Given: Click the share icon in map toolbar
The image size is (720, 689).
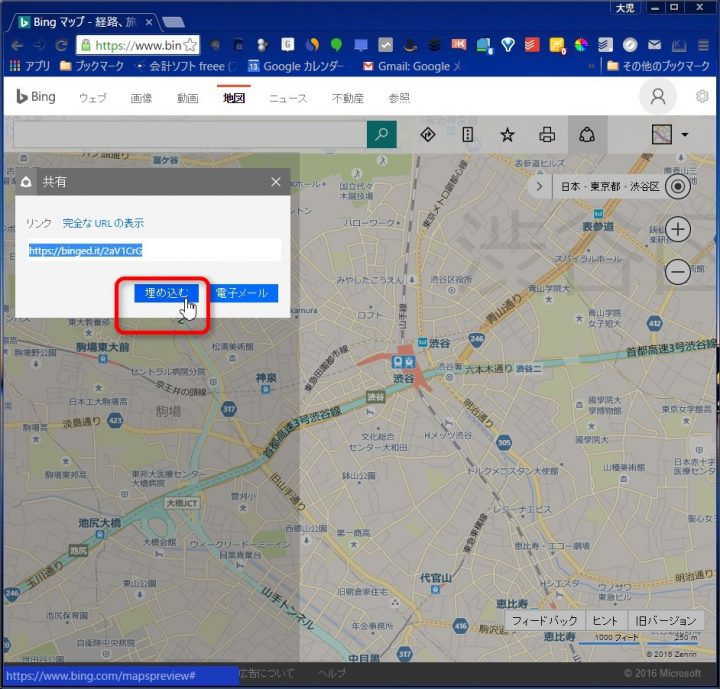Looking at the screenshot, I should click(587, 135).
